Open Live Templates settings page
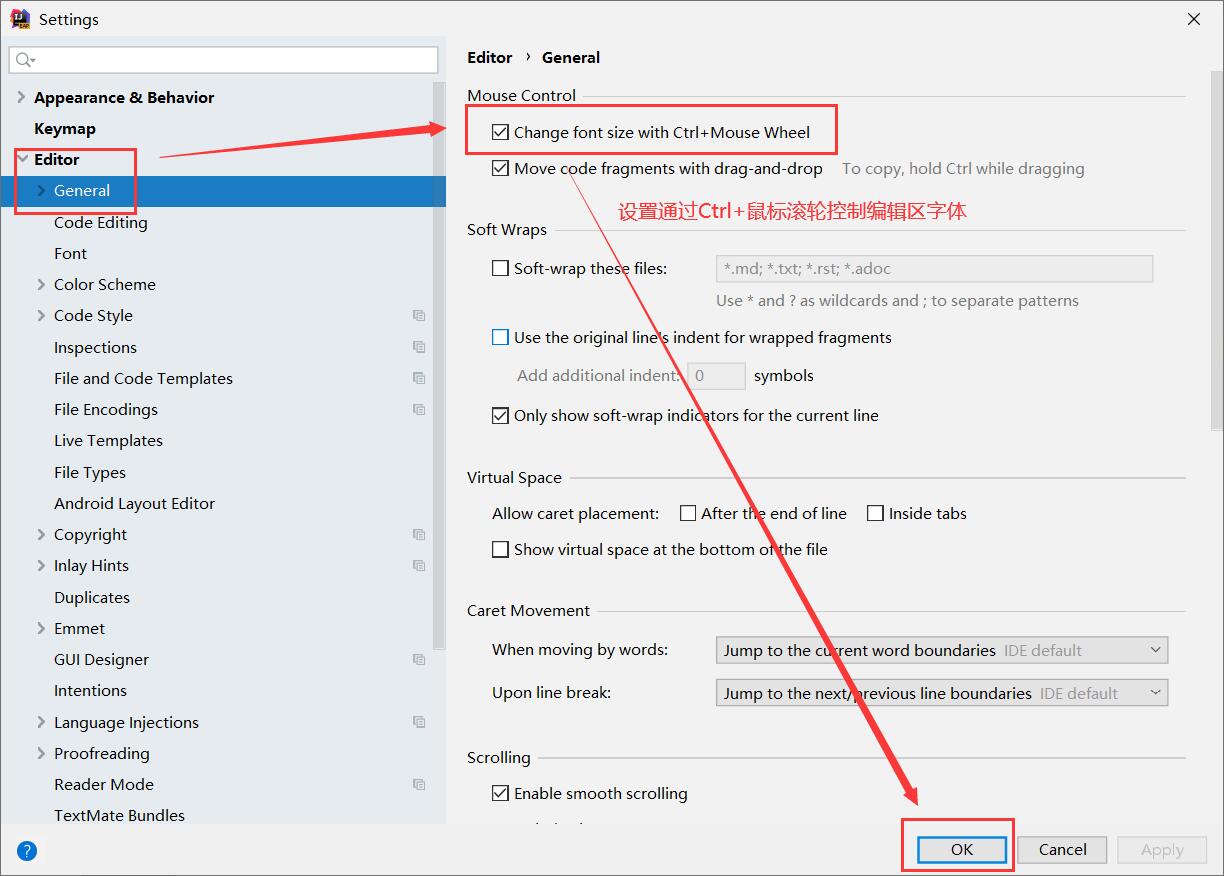The height and width of the screenshot is (876, 1224). tap(108, 440)
